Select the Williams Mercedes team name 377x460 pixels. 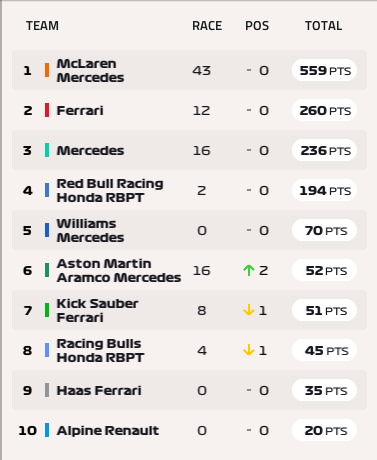(x=90, y=230)
